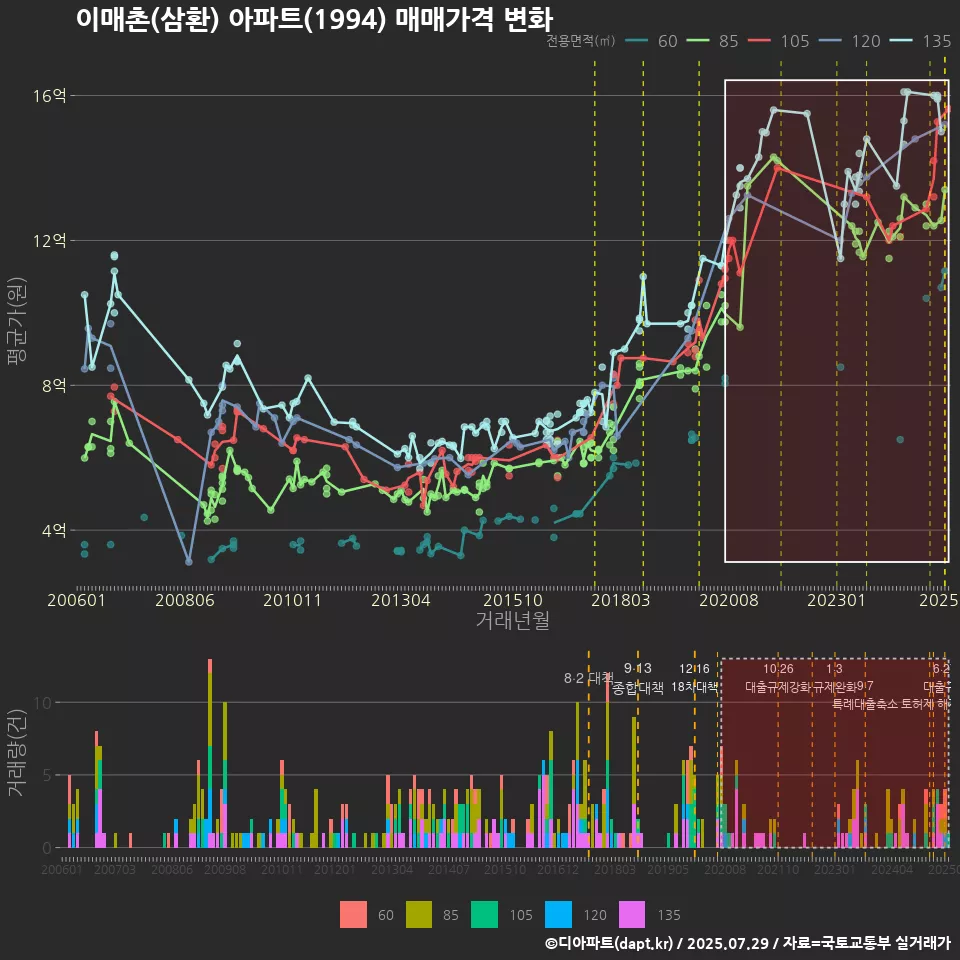
Task: Select the 135 line legend entry
Action: [921, 41]
